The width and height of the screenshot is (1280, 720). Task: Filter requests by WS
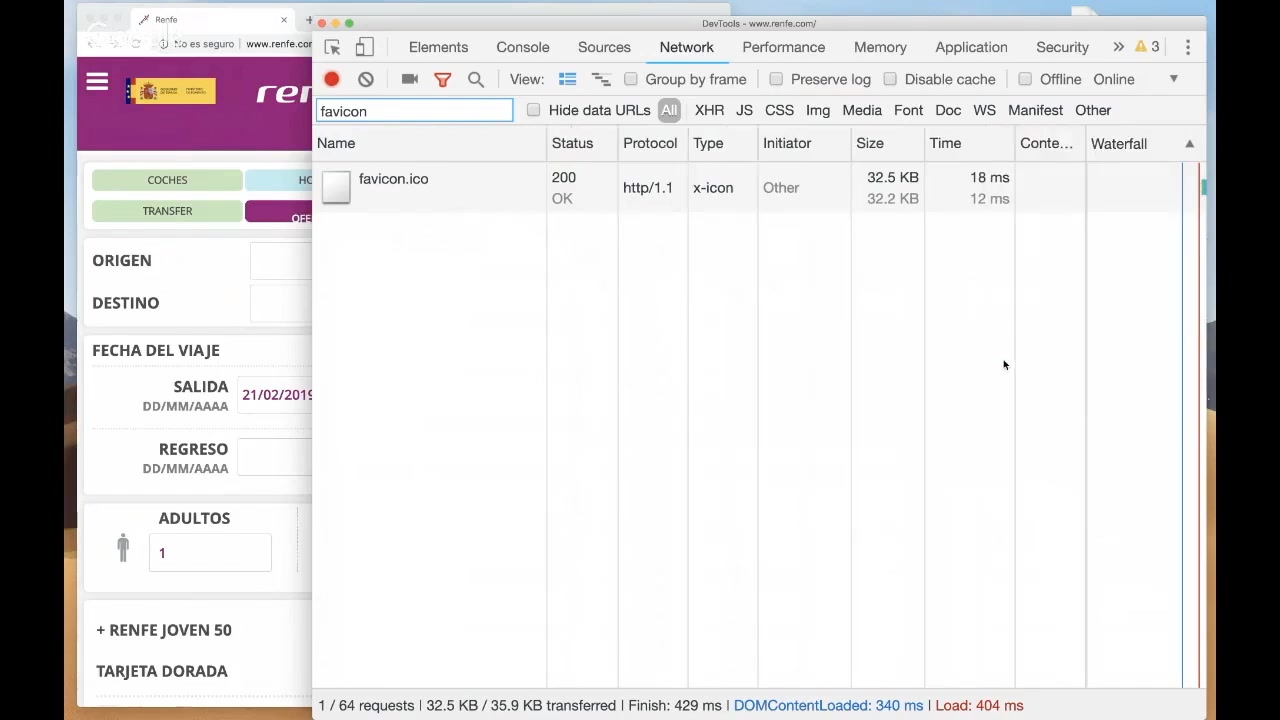[984, 110]
